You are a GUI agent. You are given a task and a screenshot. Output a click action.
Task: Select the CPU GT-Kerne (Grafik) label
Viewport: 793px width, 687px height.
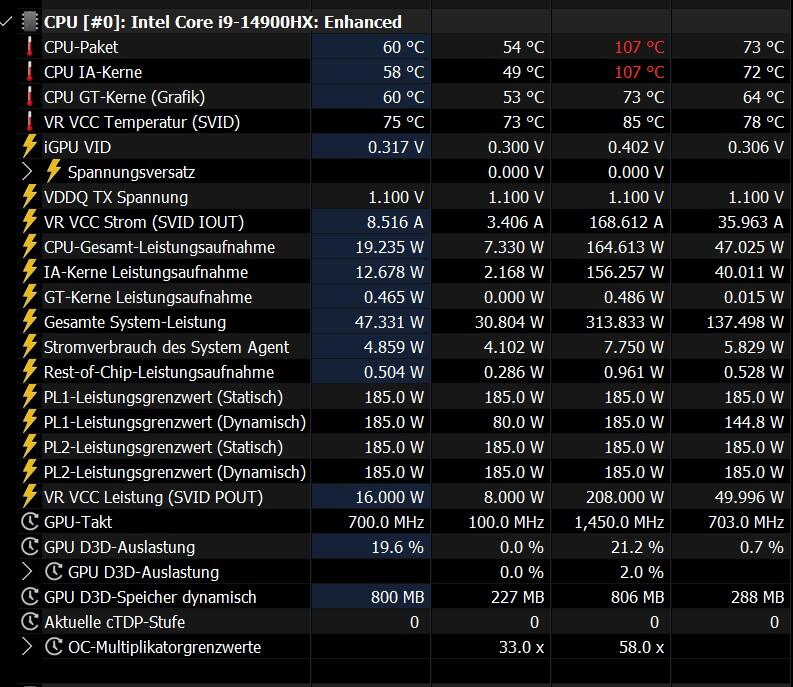124,97
